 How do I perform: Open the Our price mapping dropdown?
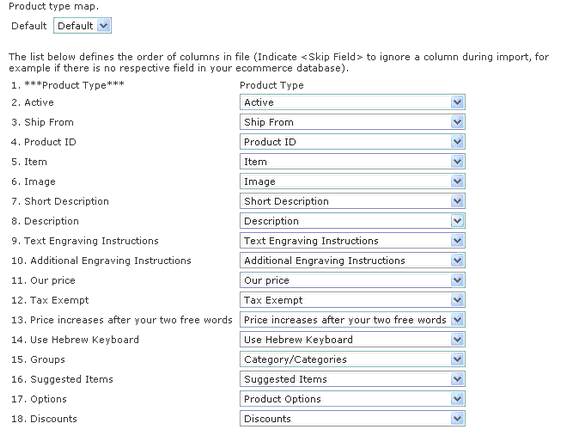coord(352,280)
